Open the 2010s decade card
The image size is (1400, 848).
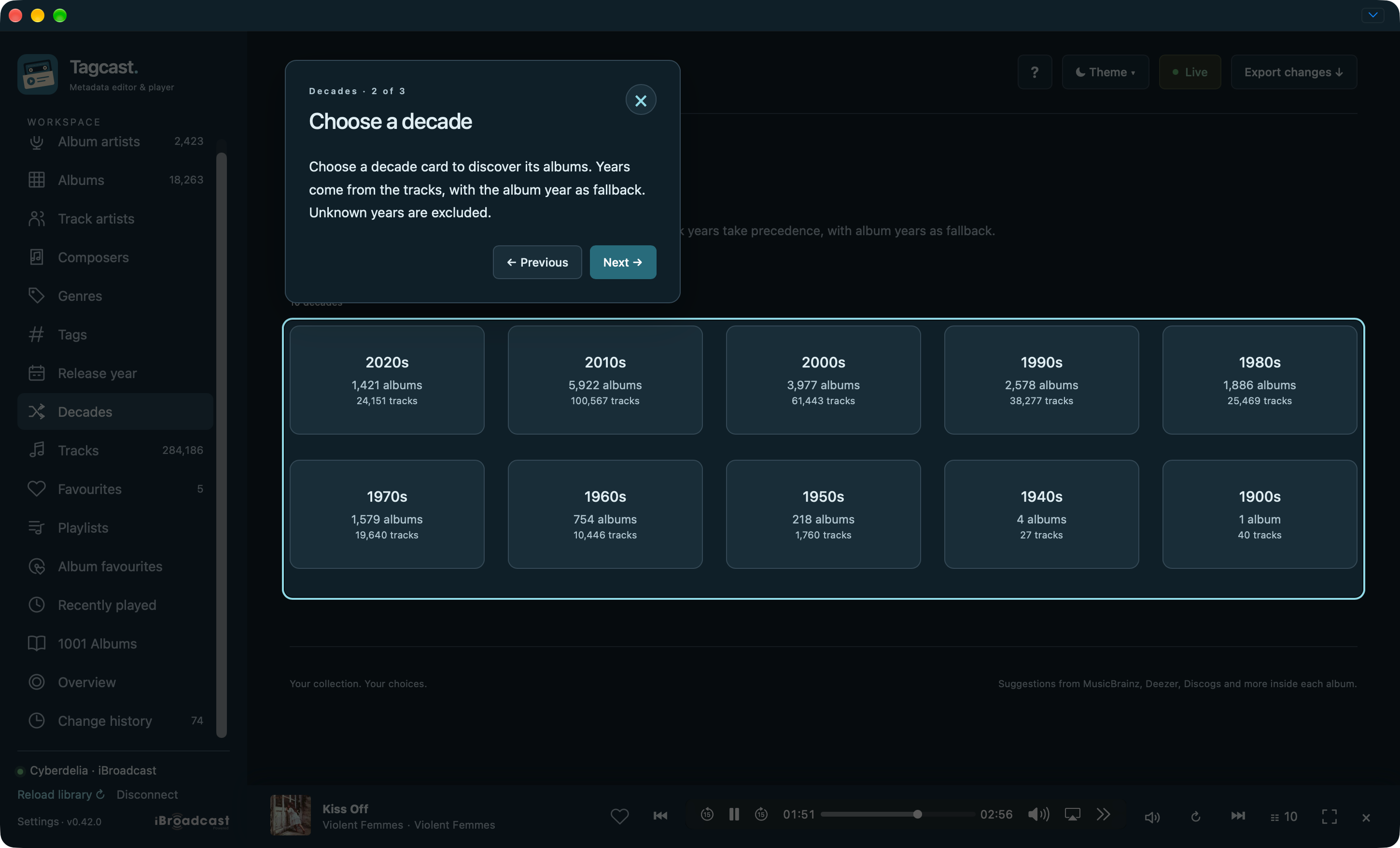click(604, 380)
